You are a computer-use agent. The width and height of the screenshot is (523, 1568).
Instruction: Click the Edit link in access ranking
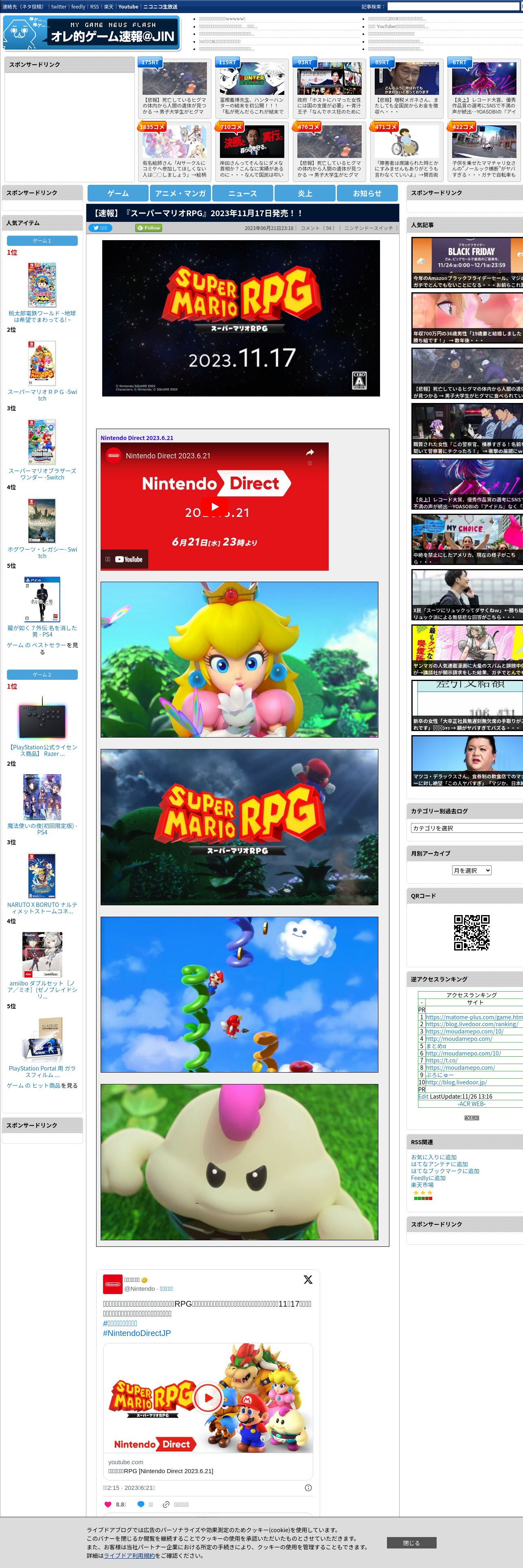(423, 1096)
